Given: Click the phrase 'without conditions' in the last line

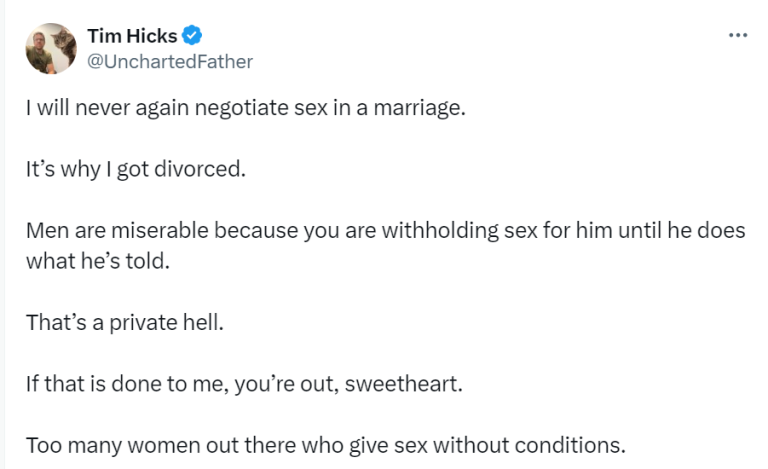Looking at the screenshot, I should (x=546, y=444).
